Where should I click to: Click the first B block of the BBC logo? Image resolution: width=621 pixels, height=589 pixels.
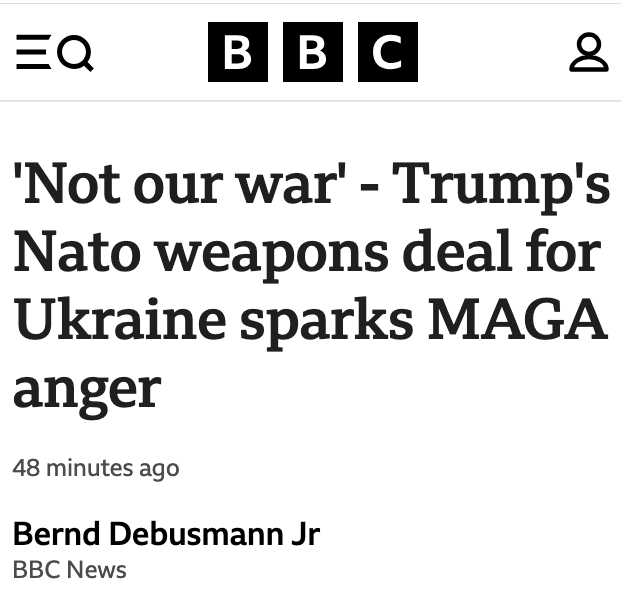point(237,52)
